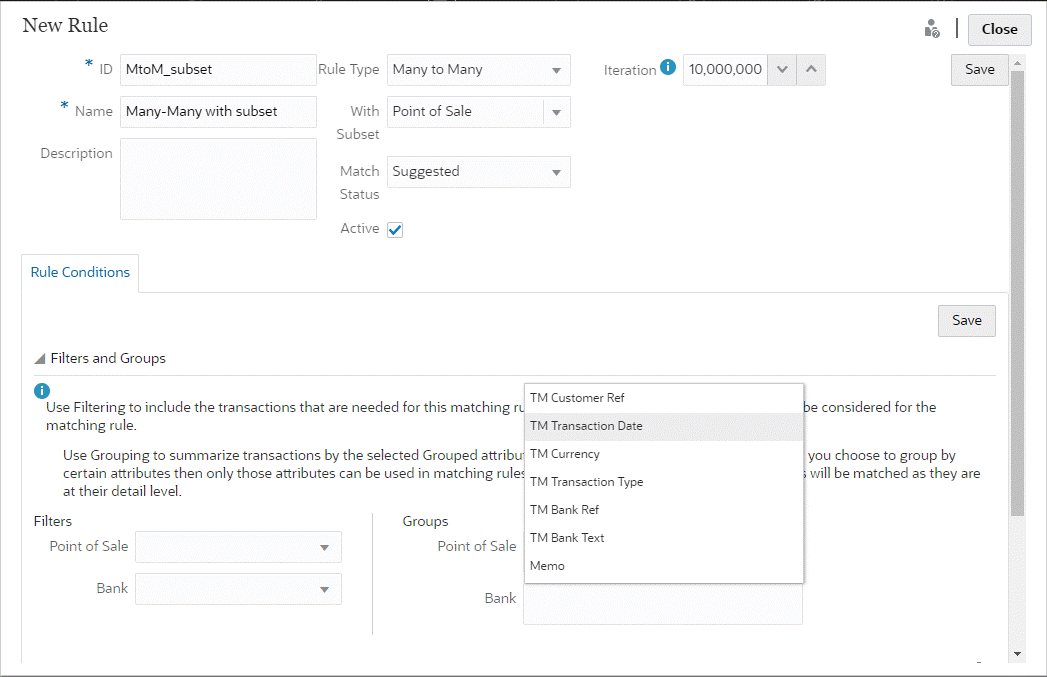Open the Rule Type dropdown
1047x677 pixels.
click(x=557, y=69)
